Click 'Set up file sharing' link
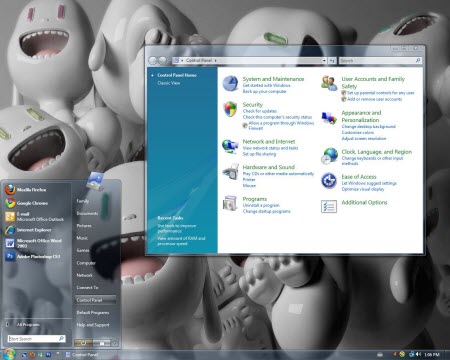This screenshot has height=360, width=450. click(259, 154)
